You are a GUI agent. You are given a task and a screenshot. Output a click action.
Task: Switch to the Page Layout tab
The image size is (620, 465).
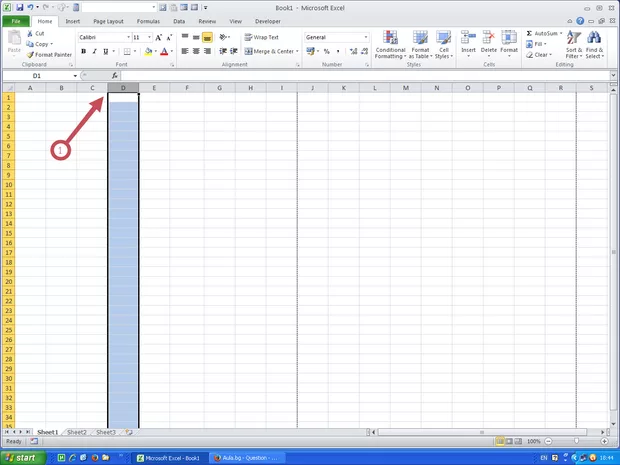pyautogui.click(x=108, y=21)
